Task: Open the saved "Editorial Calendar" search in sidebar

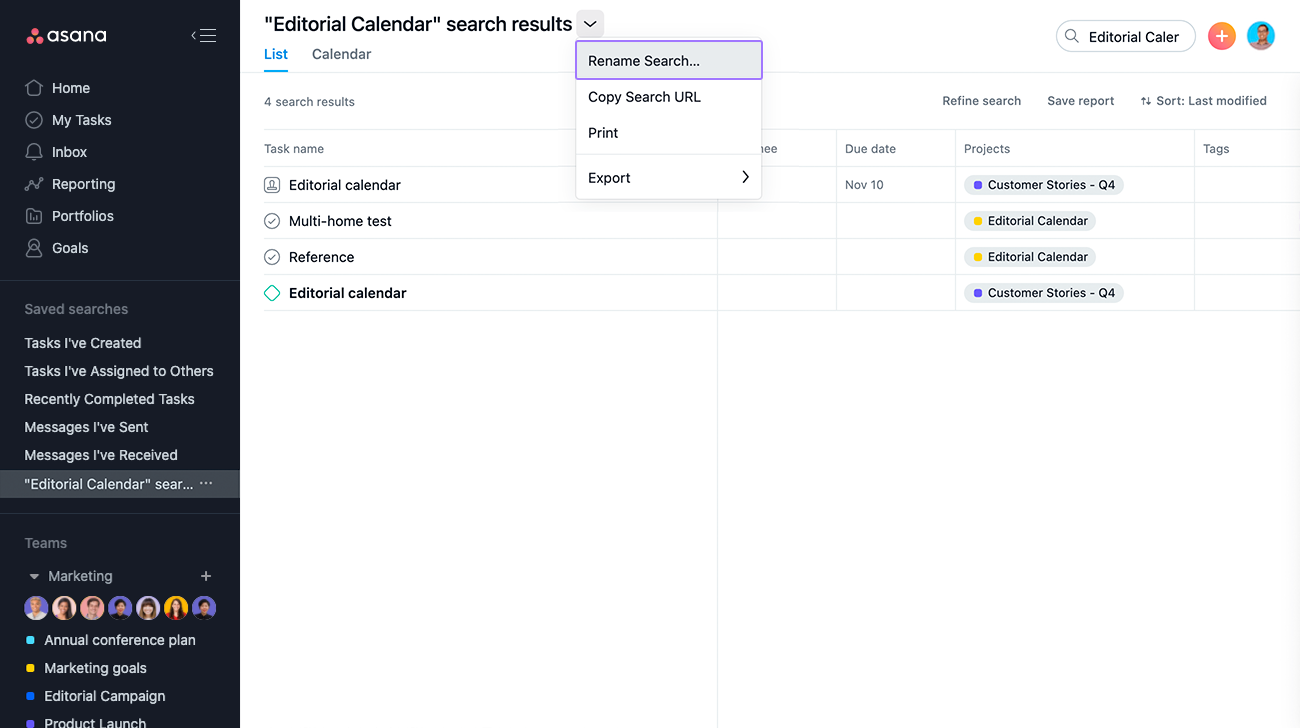Action: point(109,484)
